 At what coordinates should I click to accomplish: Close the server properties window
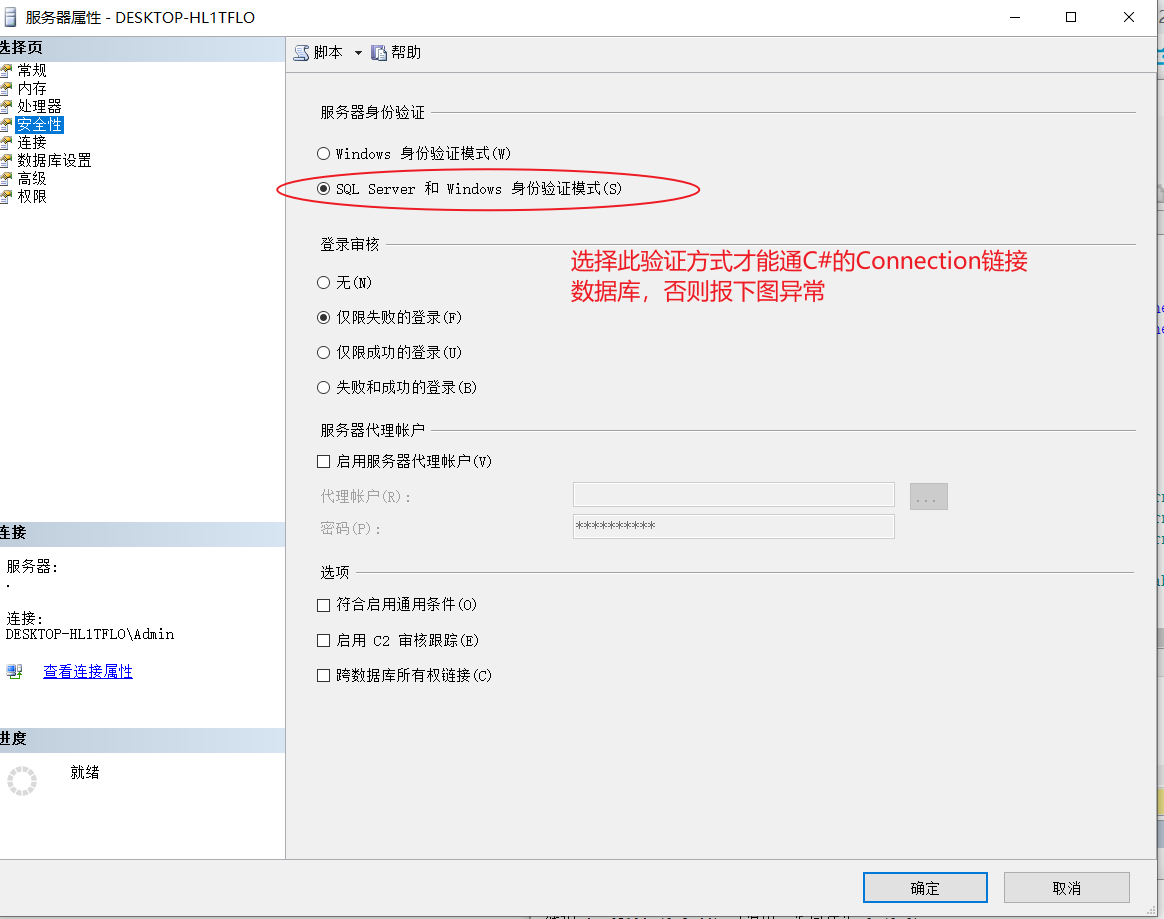tap(1128, 17)
